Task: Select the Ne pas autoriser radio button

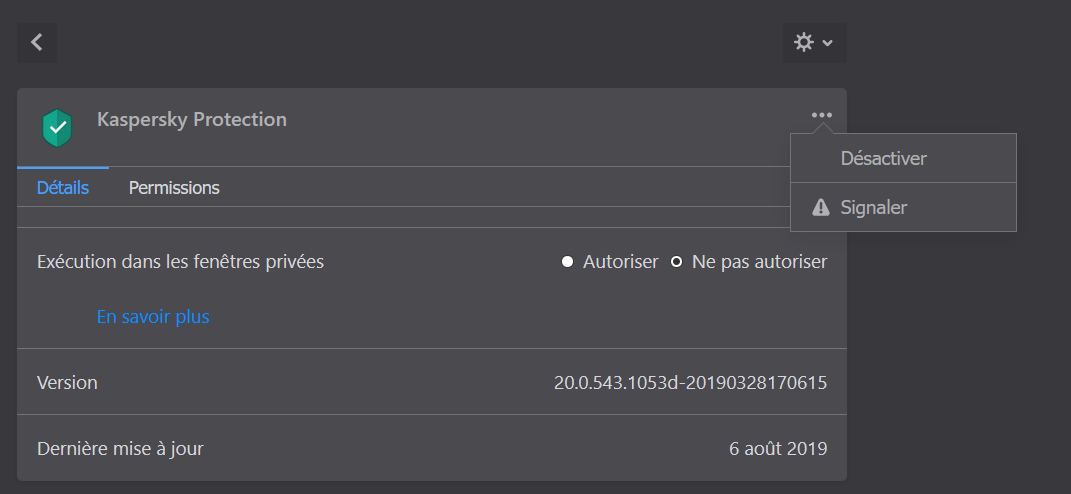Action: pos(676,262)
